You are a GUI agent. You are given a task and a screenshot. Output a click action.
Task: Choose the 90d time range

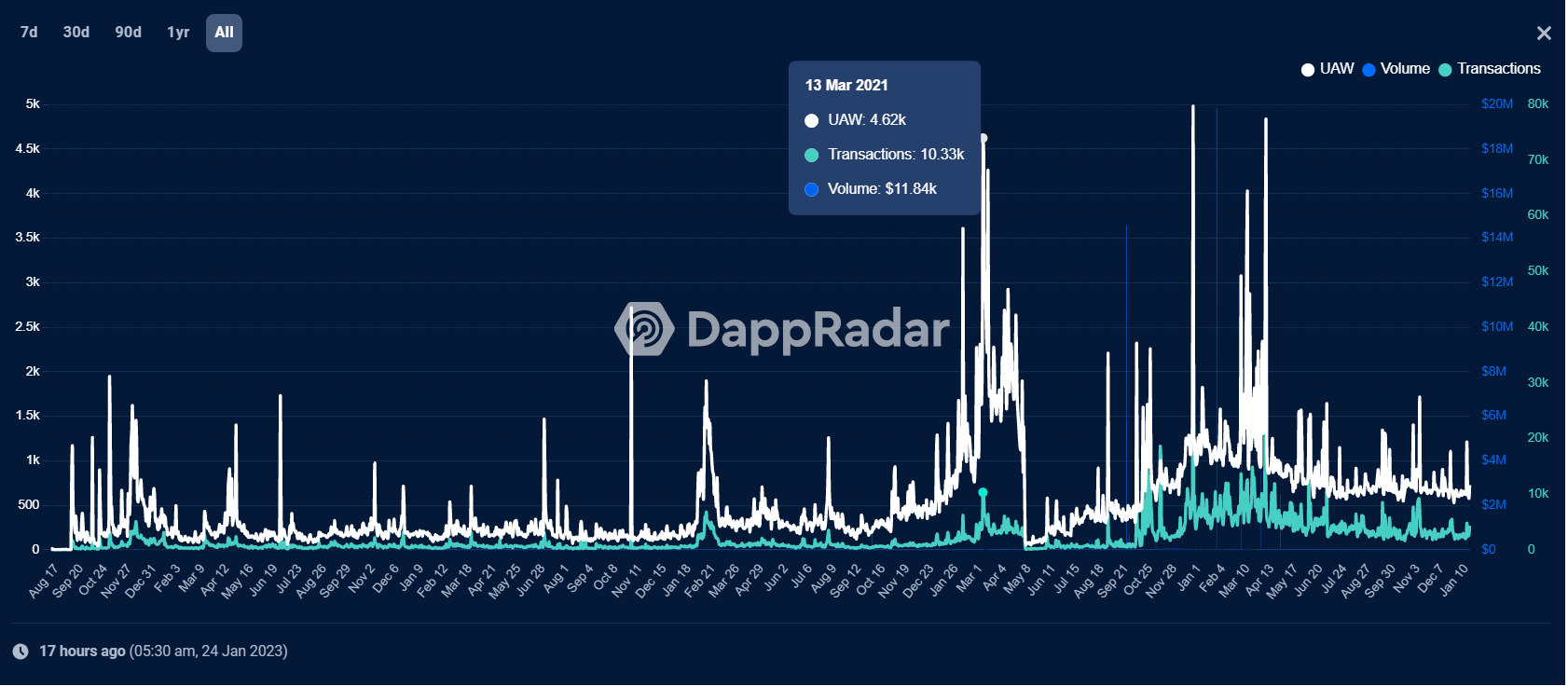pos(128,33)
